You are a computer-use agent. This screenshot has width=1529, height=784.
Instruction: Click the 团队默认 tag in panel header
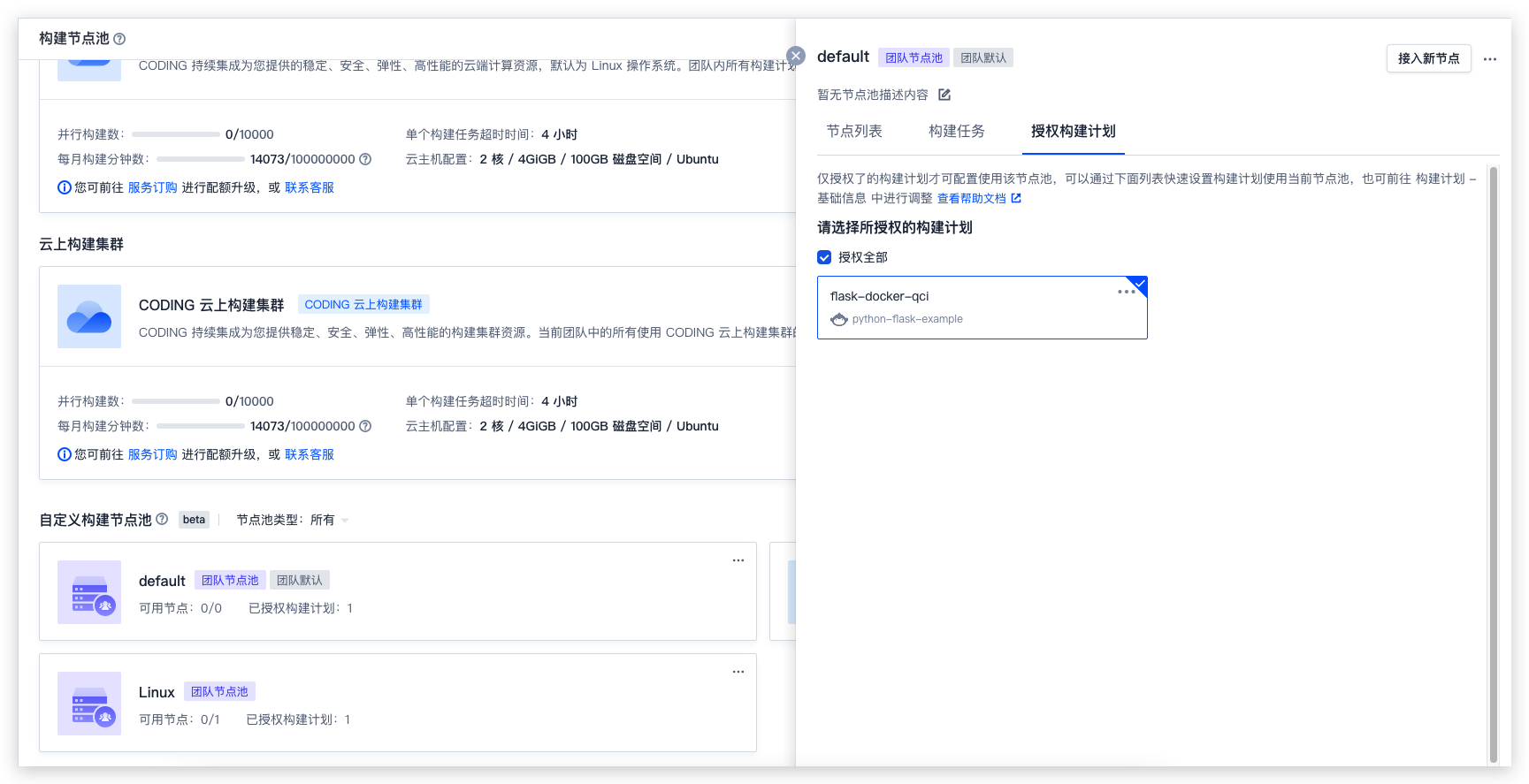[x=983, y=57]
